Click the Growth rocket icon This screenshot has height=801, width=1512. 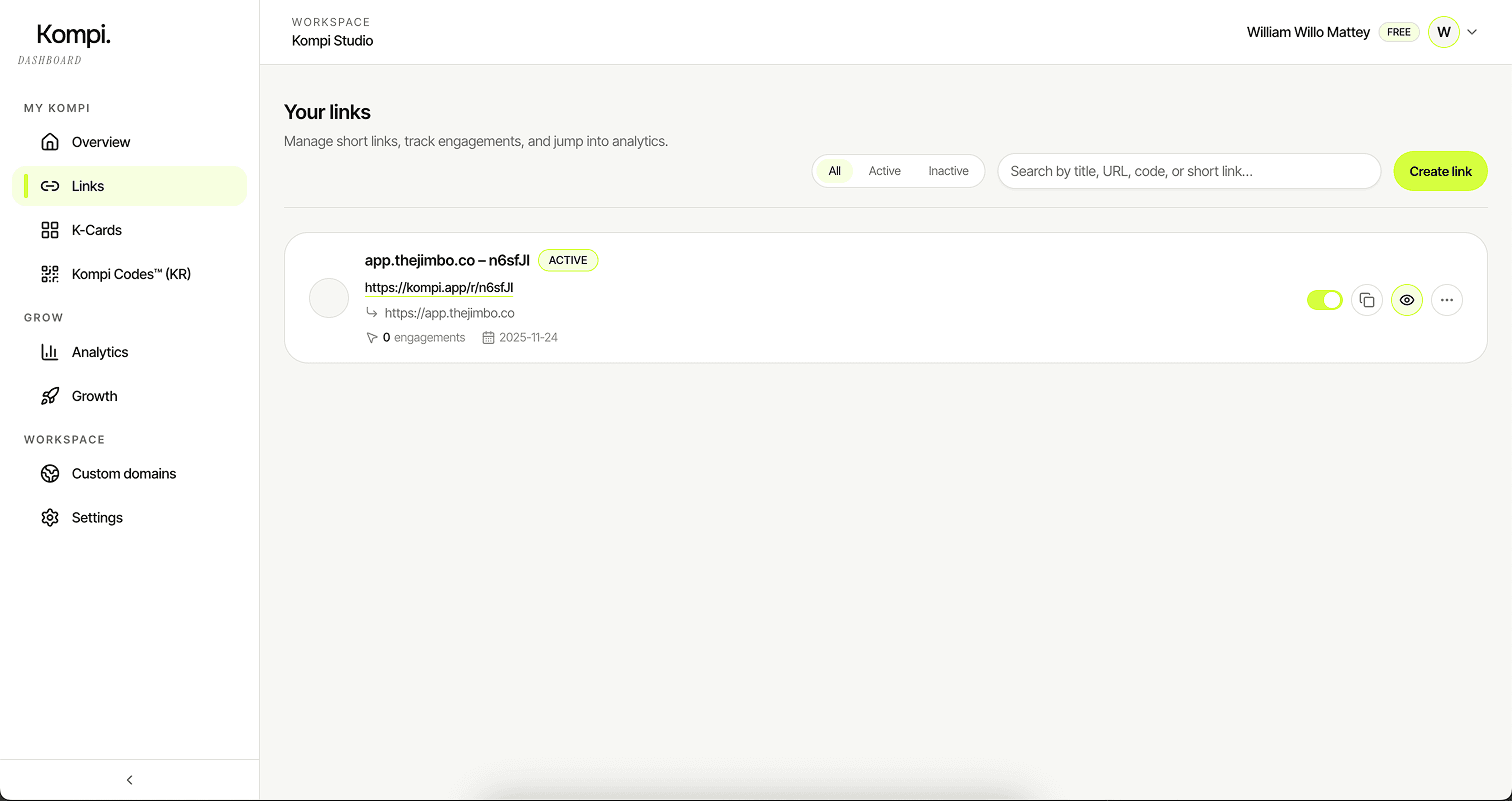pos(50,396)
